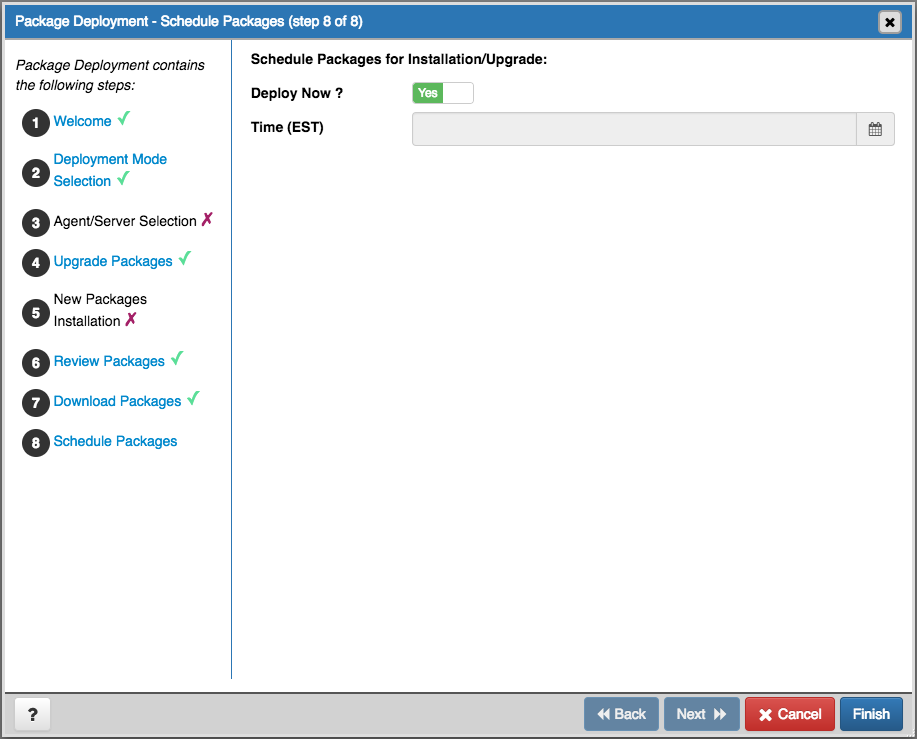The image size is (917, 739).
Task: Click step number 6 circle icon
Action: point(36,362)
